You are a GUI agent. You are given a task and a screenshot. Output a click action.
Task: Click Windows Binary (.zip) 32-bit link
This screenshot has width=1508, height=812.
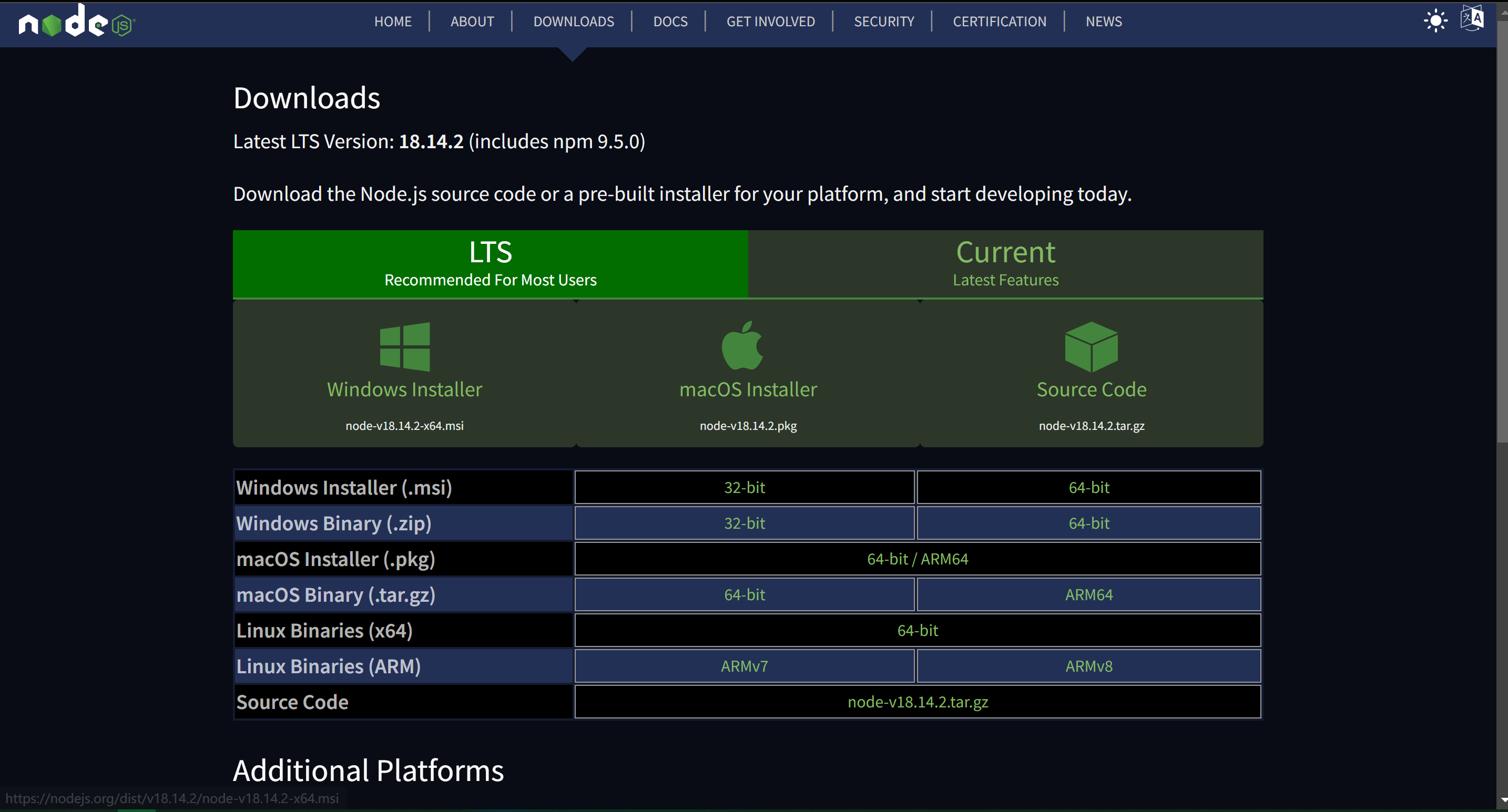tap(745, 523)
